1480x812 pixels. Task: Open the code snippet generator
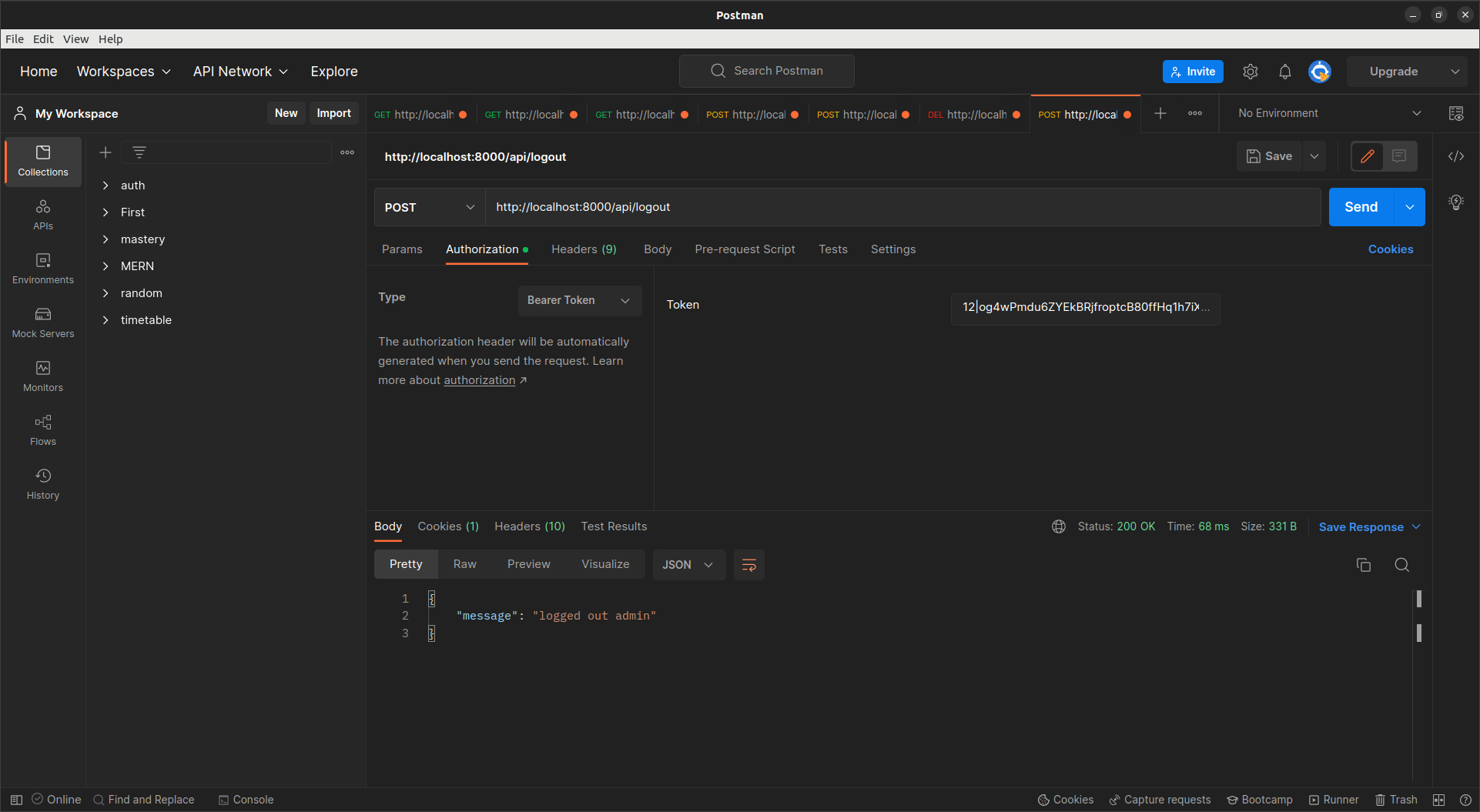tap(1455, 156)
